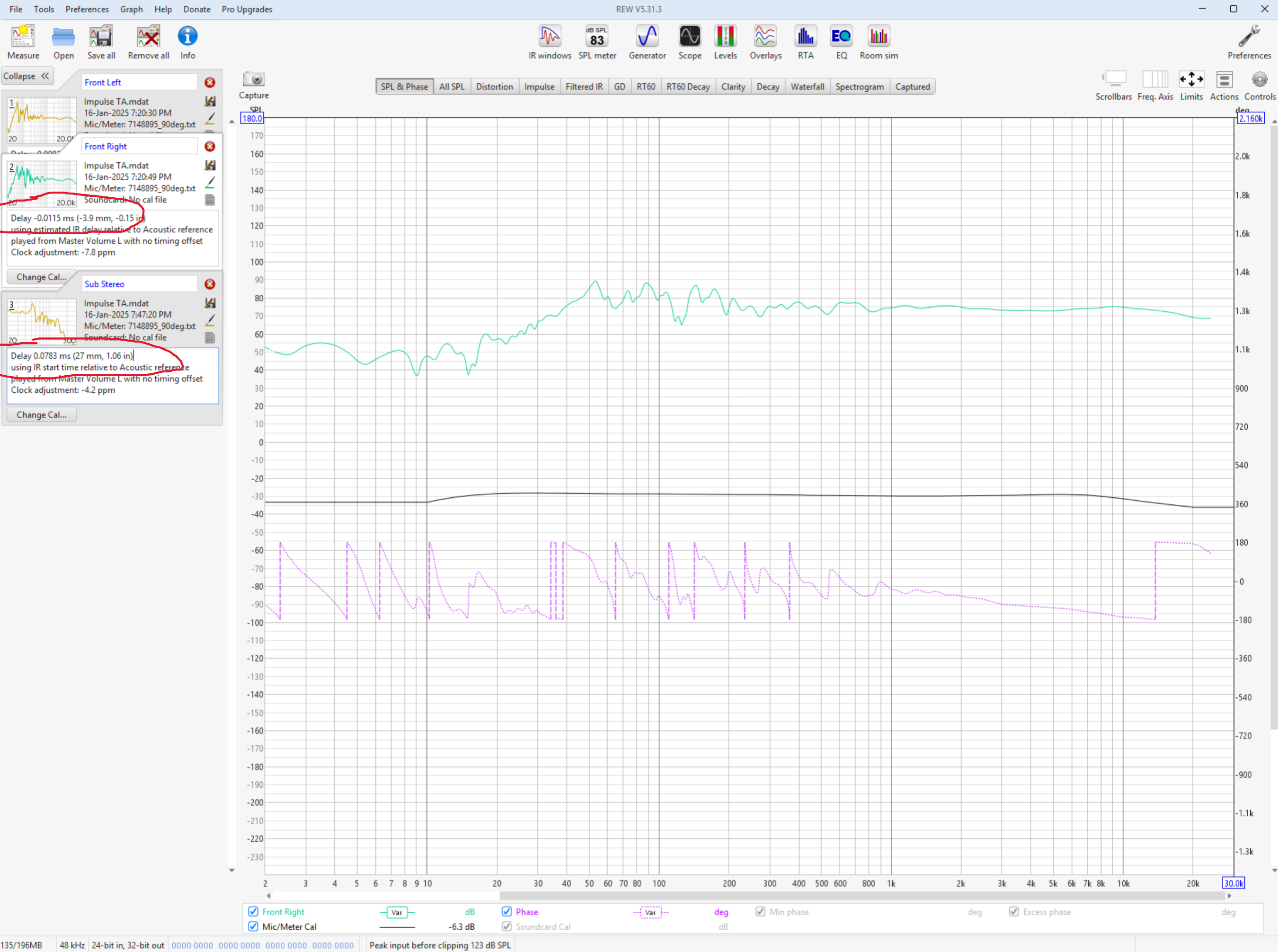Toggle the Phase trace checkbox
Screen dimensions: 1279x952
(x=506, y=912)
